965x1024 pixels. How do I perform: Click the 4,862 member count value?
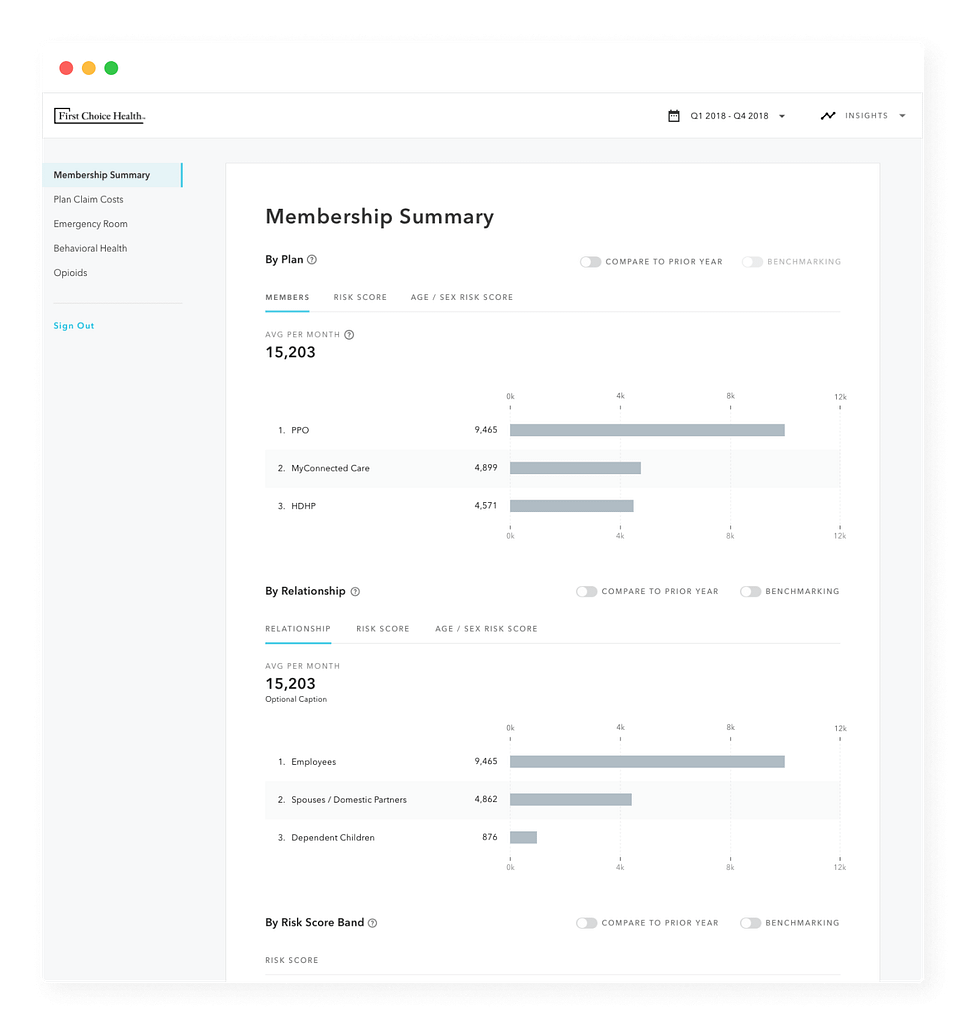tap(486, 799)
